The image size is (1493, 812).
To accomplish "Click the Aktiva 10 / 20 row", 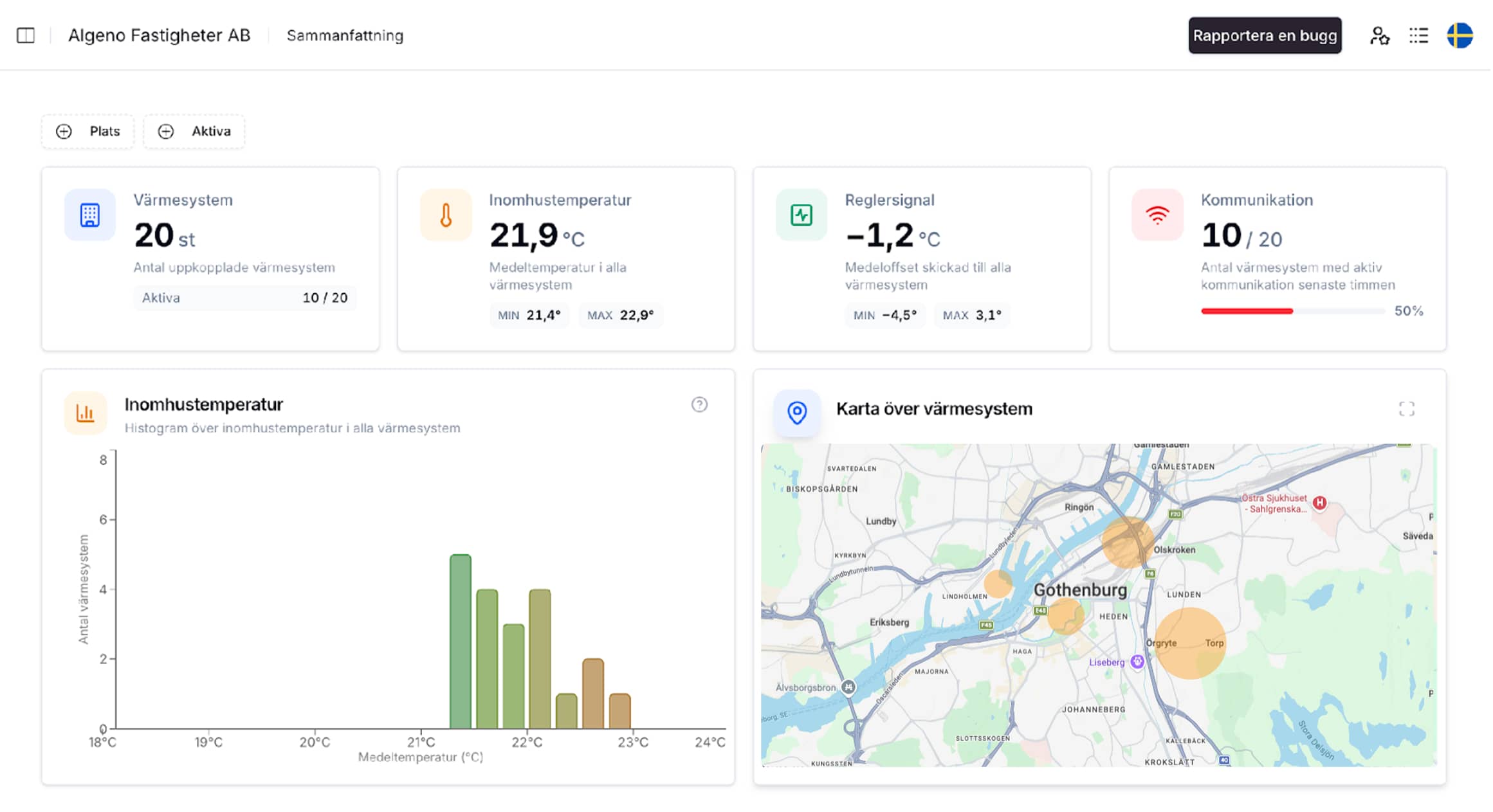I will [244, 298].
